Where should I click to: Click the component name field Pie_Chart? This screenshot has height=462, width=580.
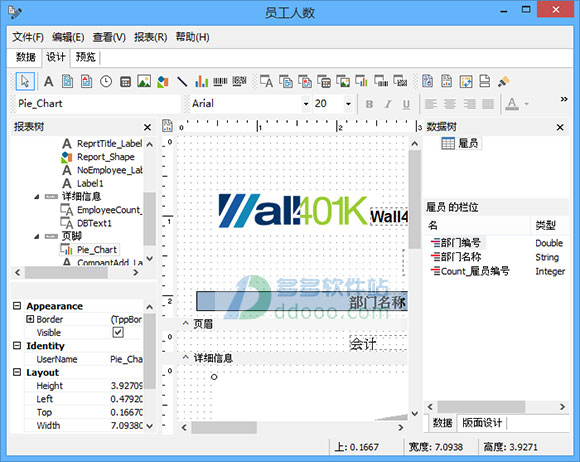pyautogui.click(x=98, y=104)
